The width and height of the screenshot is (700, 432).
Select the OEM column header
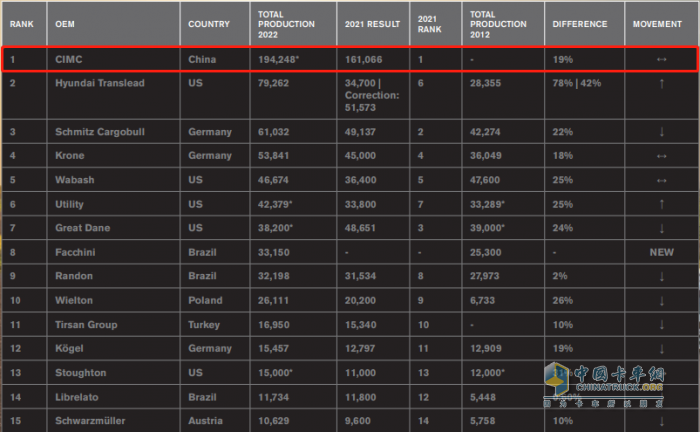tap(66, 23)
